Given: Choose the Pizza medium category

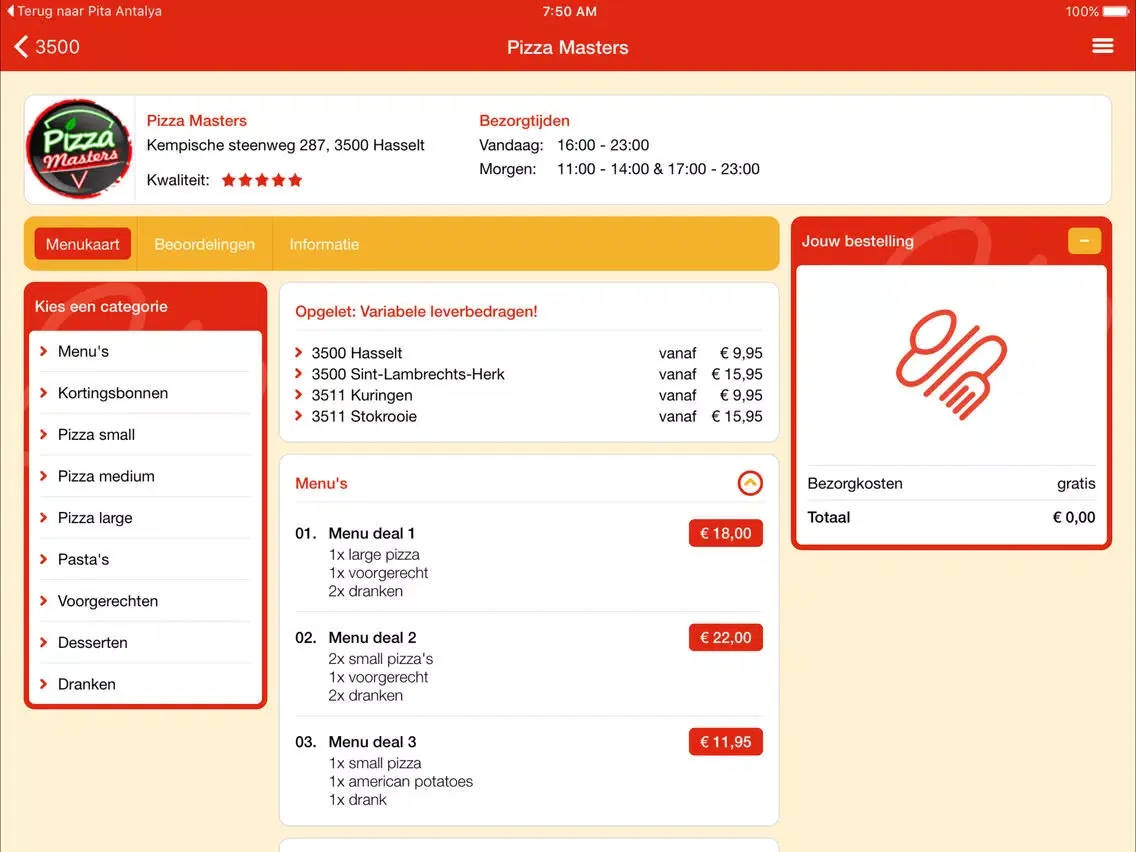Looking at the screenshot, I should (x=145, y=476).
